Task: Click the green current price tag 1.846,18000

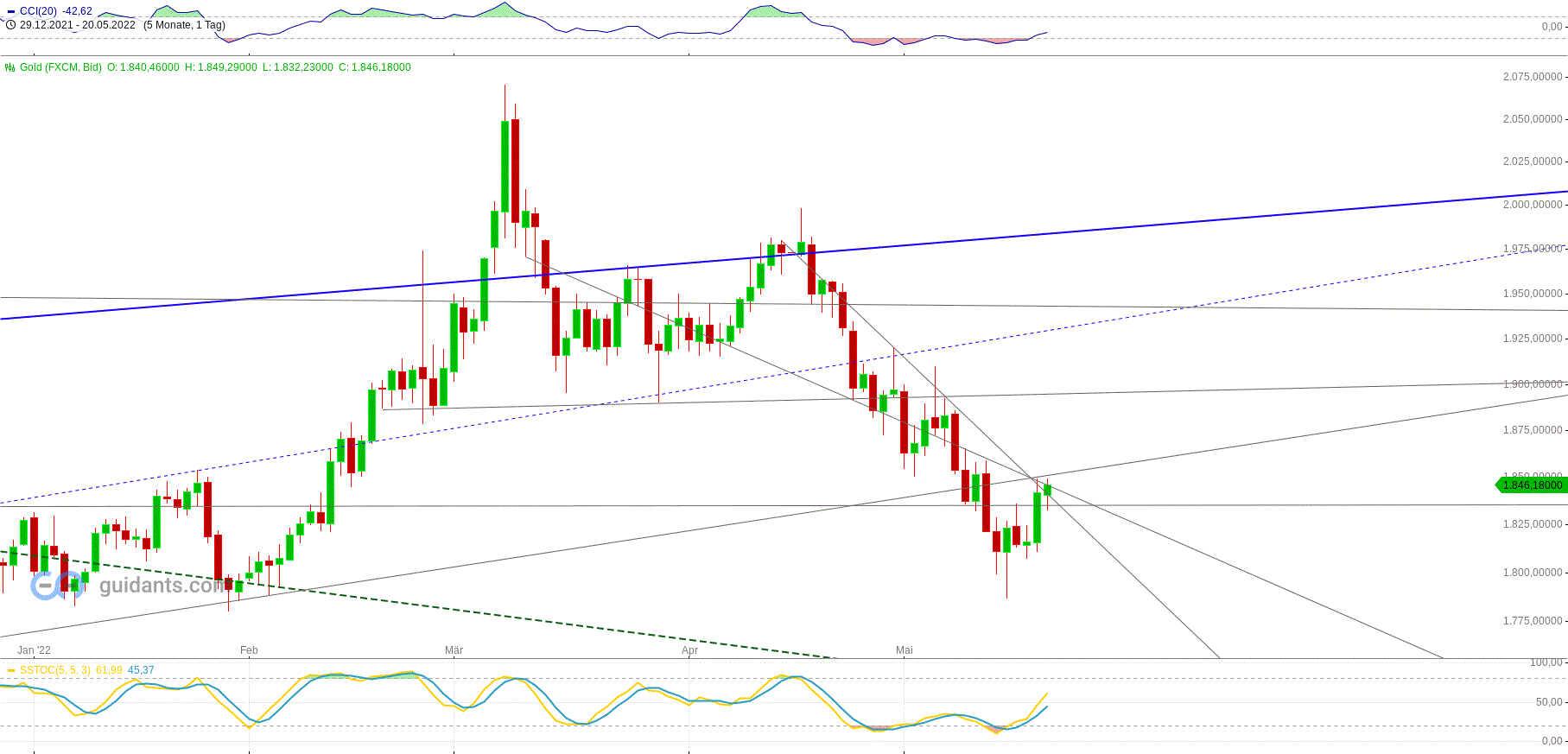Action: 1532,485
